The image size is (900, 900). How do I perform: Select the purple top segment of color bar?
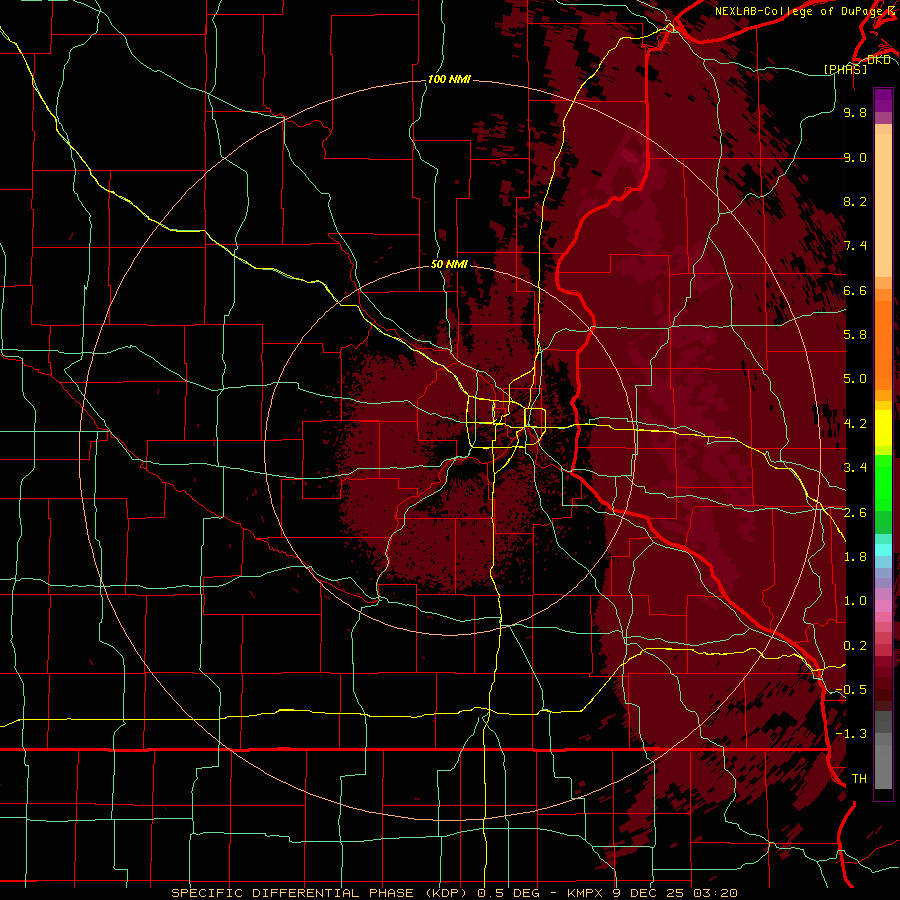883,100
